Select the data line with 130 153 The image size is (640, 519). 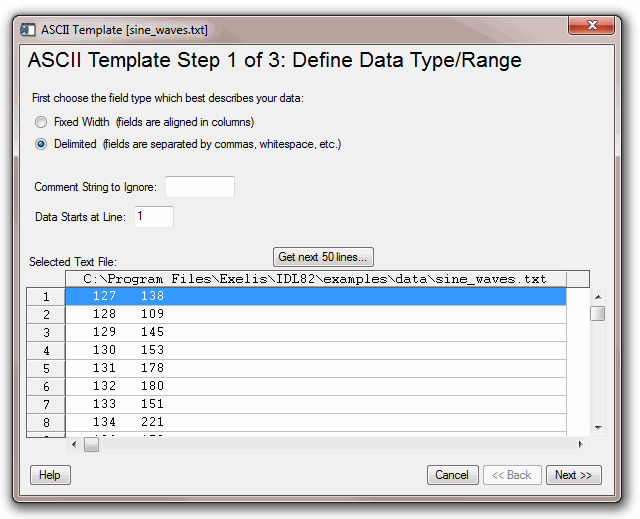(x=315, y=350)
